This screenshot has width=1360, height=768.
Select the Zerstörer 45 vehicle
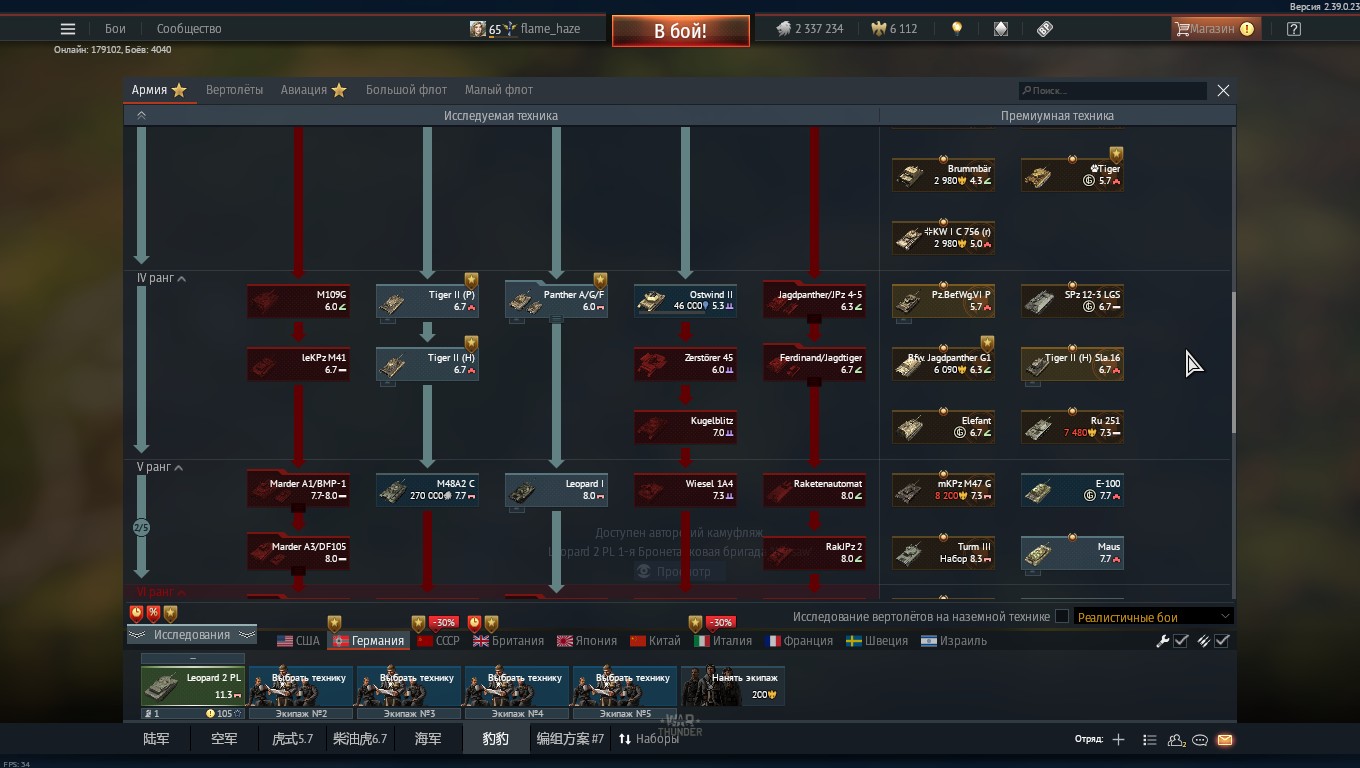(x=685, y=364)
